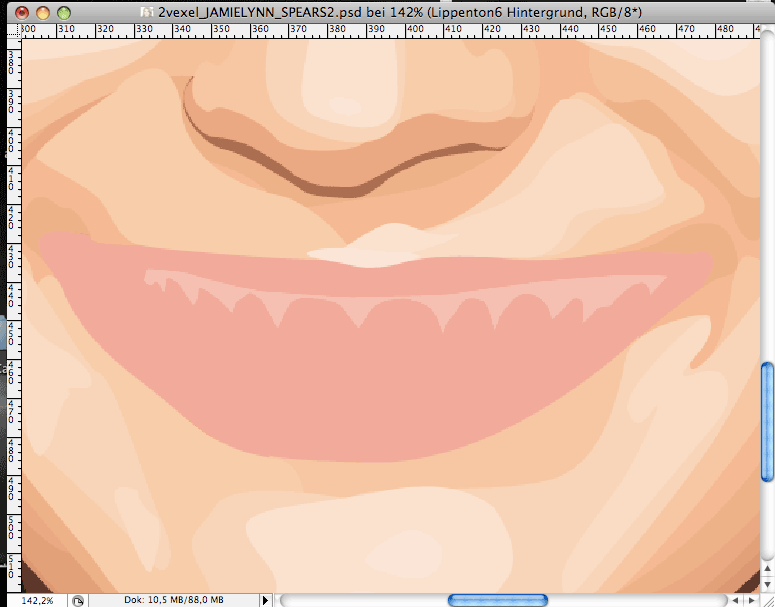The image size is (775, 607).
Task: Click the horizontal ruler at mark 400
Action: pyautogui.click(x=415, y=31)
